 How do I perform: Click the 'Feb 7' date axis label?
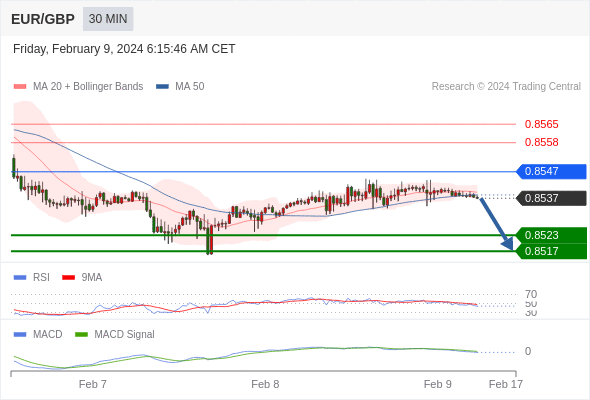pos(93,384)
